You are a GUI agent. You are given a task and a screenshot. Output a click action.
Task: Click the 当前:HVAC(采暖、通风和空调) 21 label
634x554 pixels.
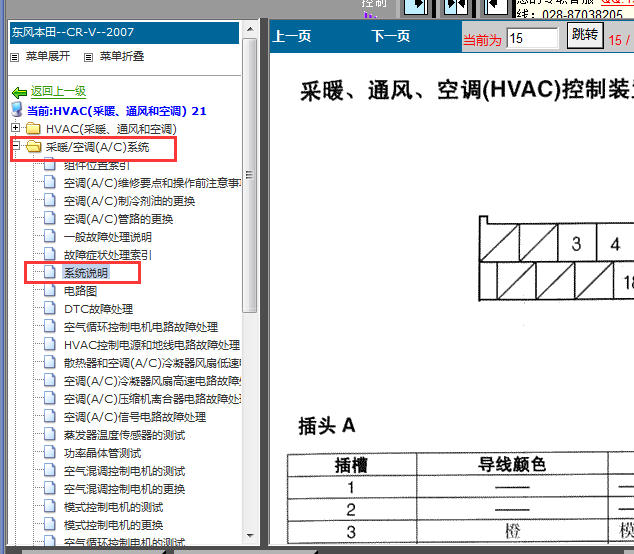coord(116,111)
